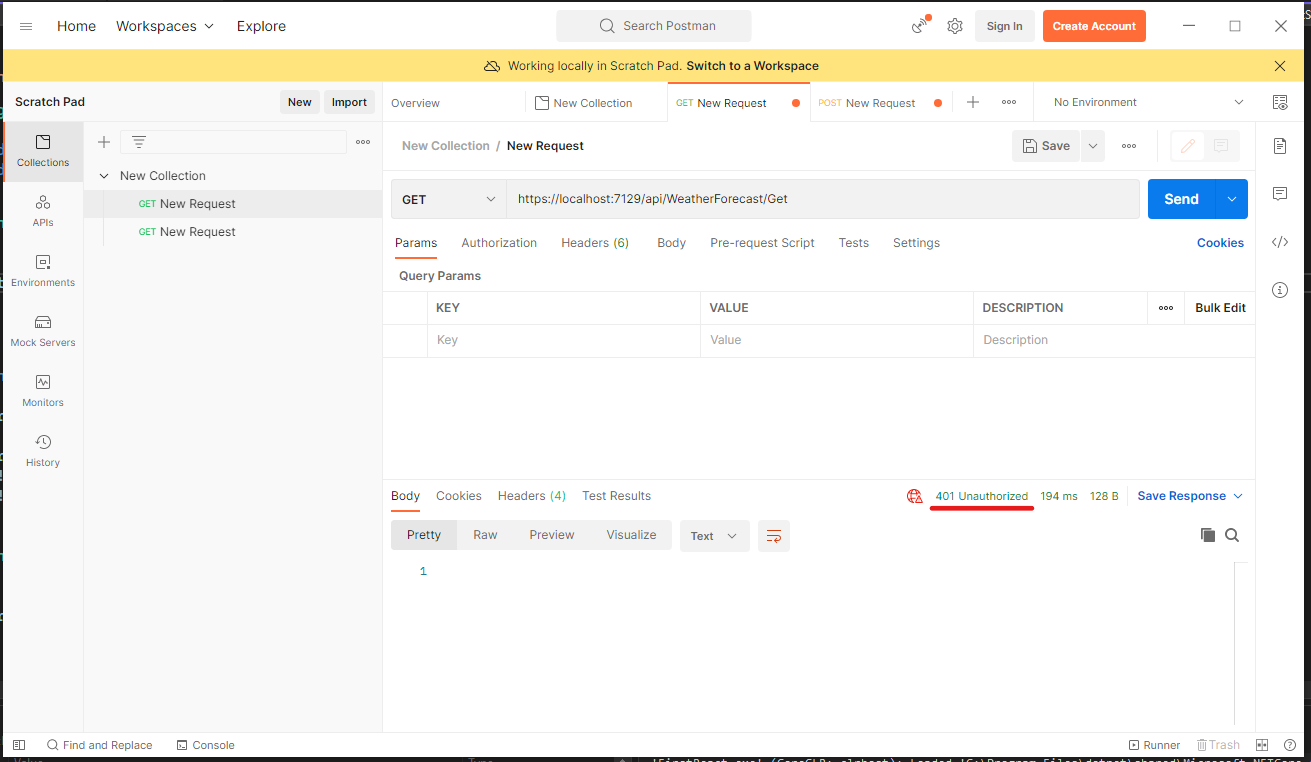Open the request Info icon
The image size is (1311, 762).
[1280, 290]
